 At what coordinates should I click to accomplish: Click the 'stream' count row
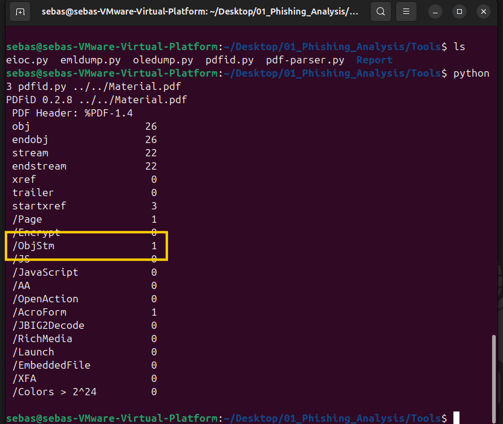84,153
